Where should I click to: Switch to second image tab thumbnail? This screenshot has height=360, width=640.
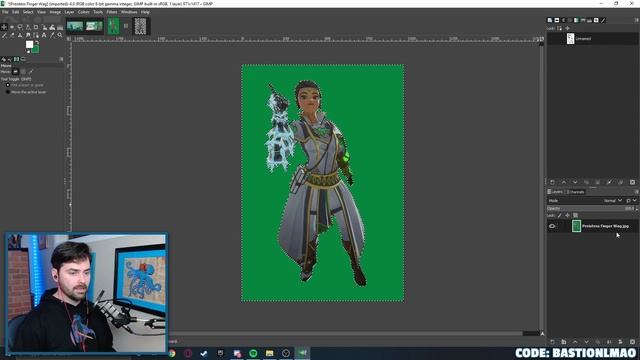tap(94, 27)
